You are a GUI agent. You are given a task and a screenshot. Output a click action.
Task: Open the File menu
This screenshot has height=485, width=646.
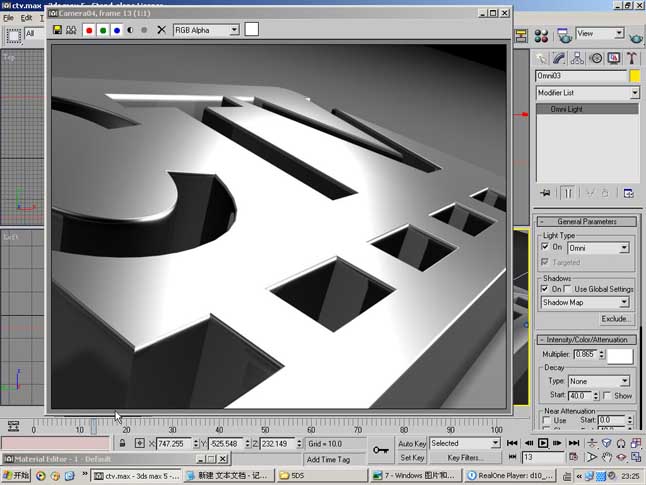[x=8, y=18]
